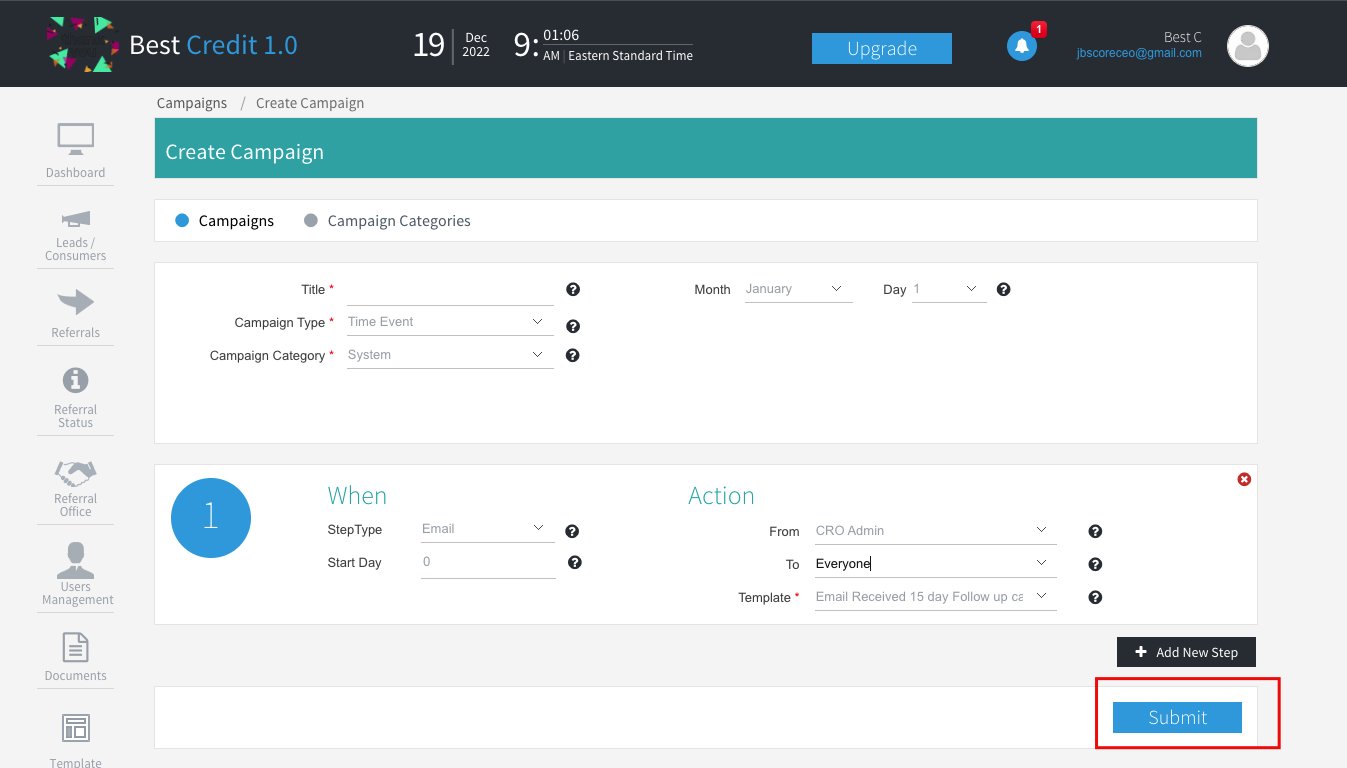Click the Action heading
The width and height of the screenshot is (1347, 768).
[721, 496]
